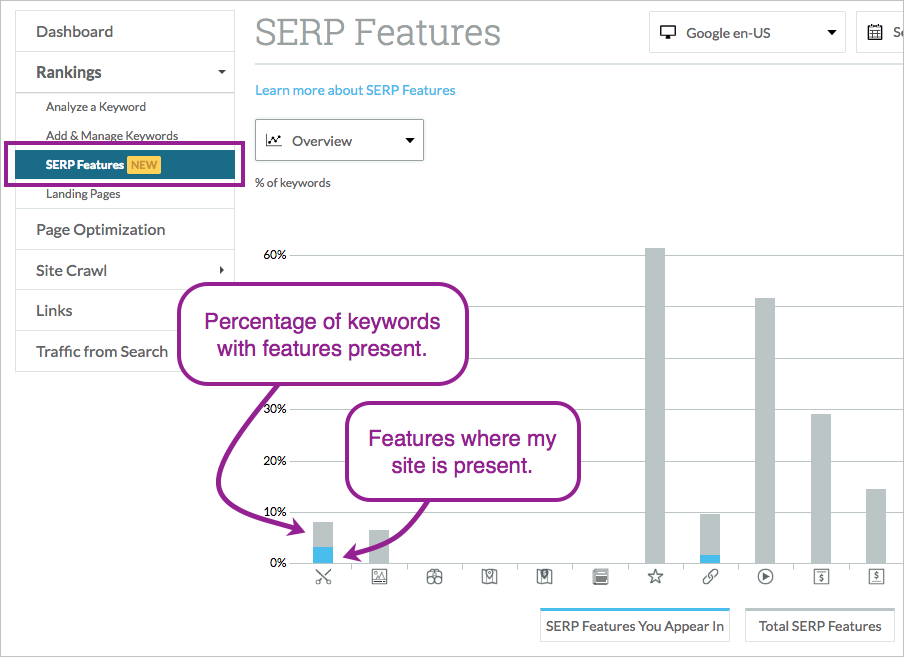Open the Google en-US engine dropdown
The height and width of the screenshot is (657, 904).
tap(746, 32)
